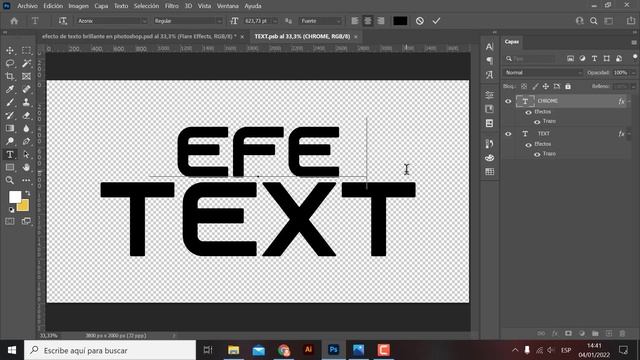
Task: Select the Frame tool
Action: coord(26,76)
